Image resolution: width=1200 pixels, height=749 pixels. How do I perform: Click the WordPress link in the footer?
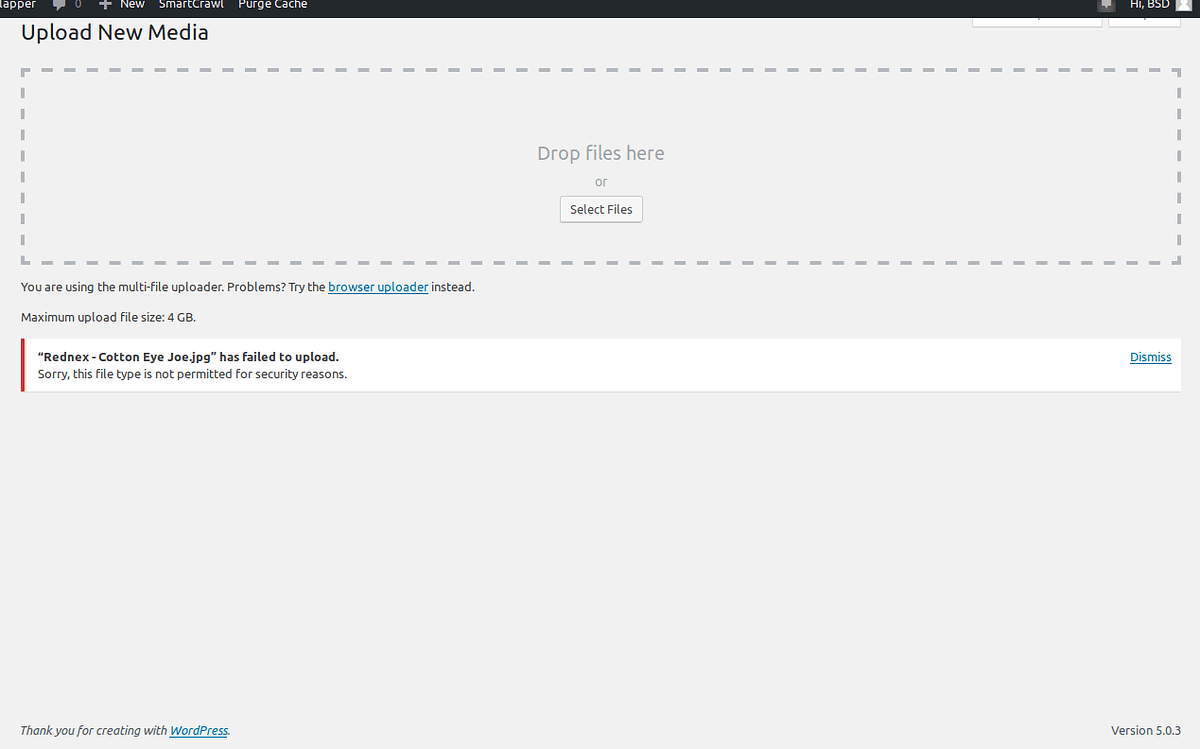click(198, 730)
